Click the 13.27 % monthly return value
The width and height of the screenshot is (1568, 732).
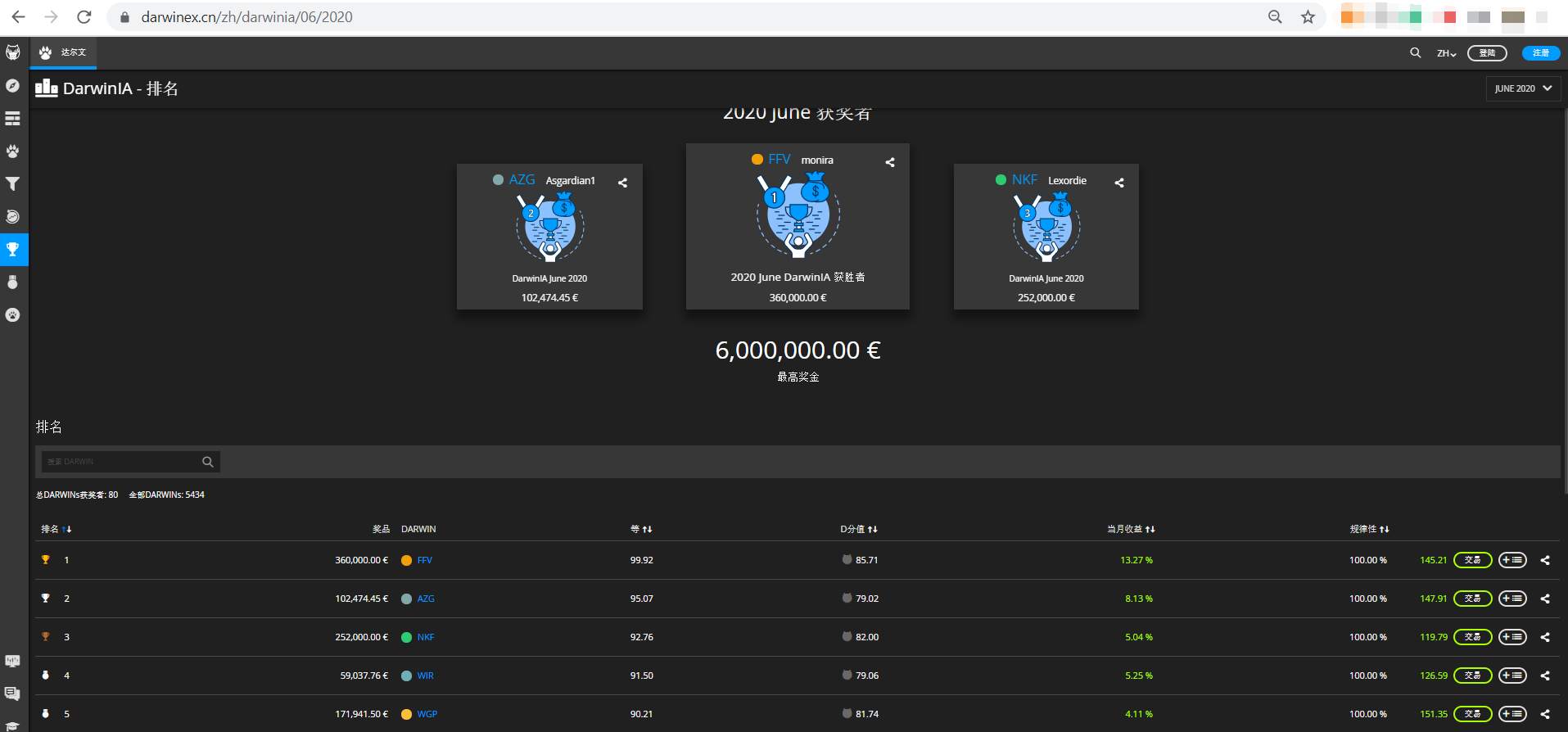[x=1136, y=560]
